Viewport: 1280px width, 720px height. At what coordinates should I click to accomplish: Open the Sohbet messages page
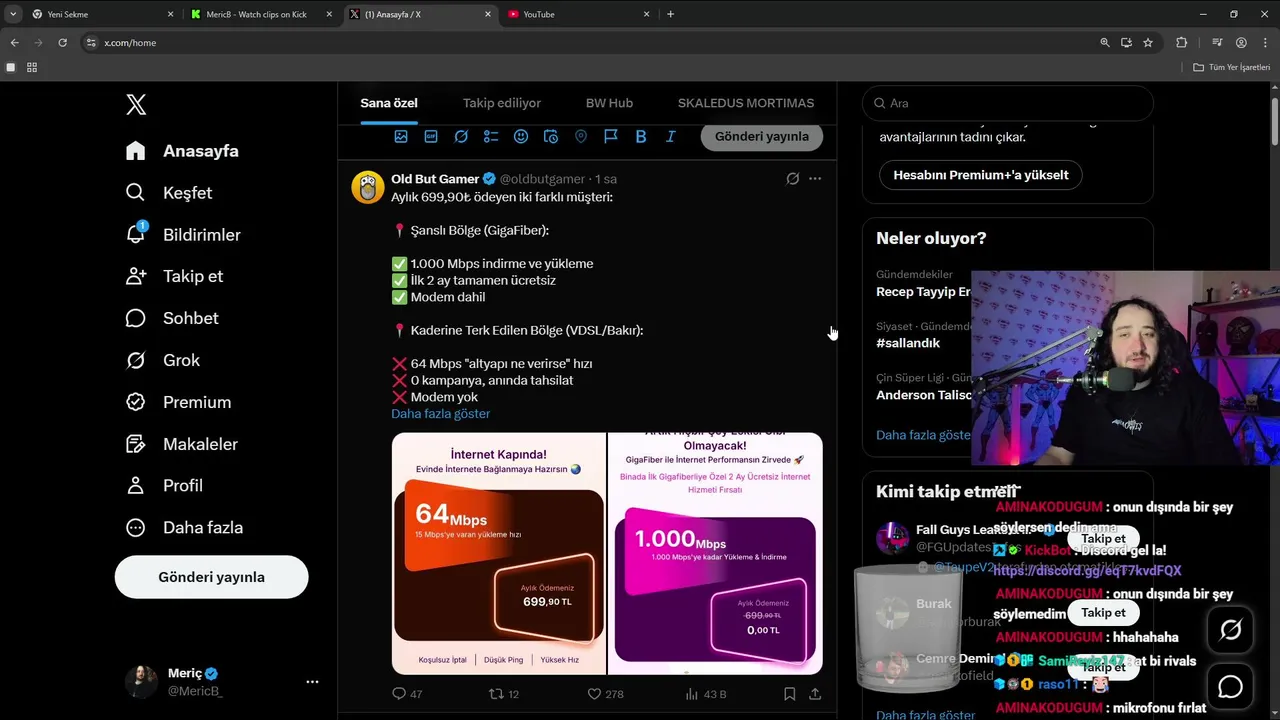click(172, 318)
